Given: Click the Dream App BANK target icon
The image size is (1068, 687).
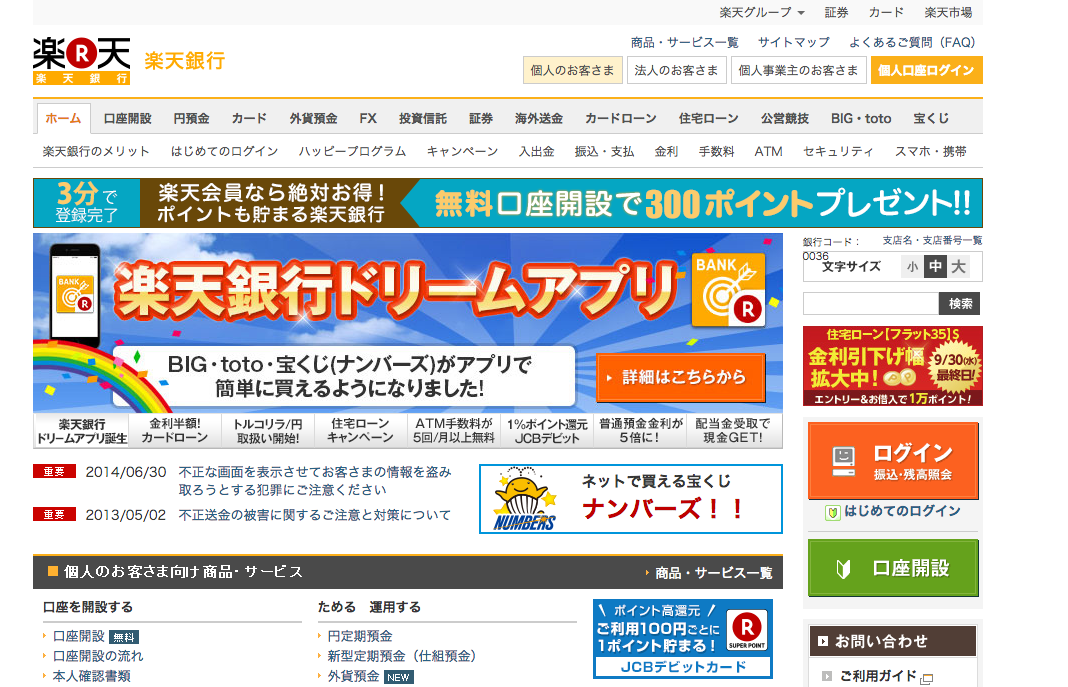Looking at the screenshot, I should tap(729, 290).
